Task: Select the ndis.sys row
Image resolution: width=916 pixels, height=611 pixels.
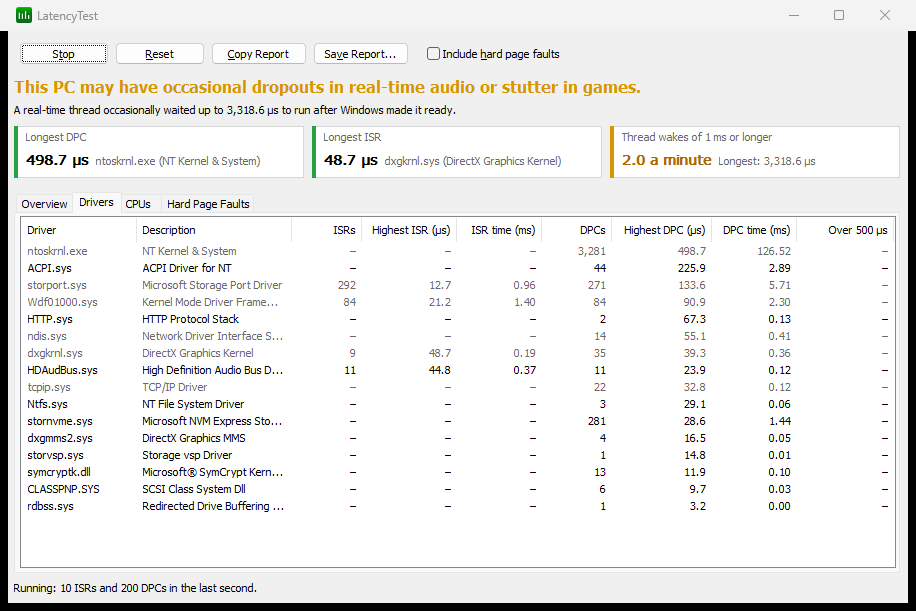Action: 457,336
